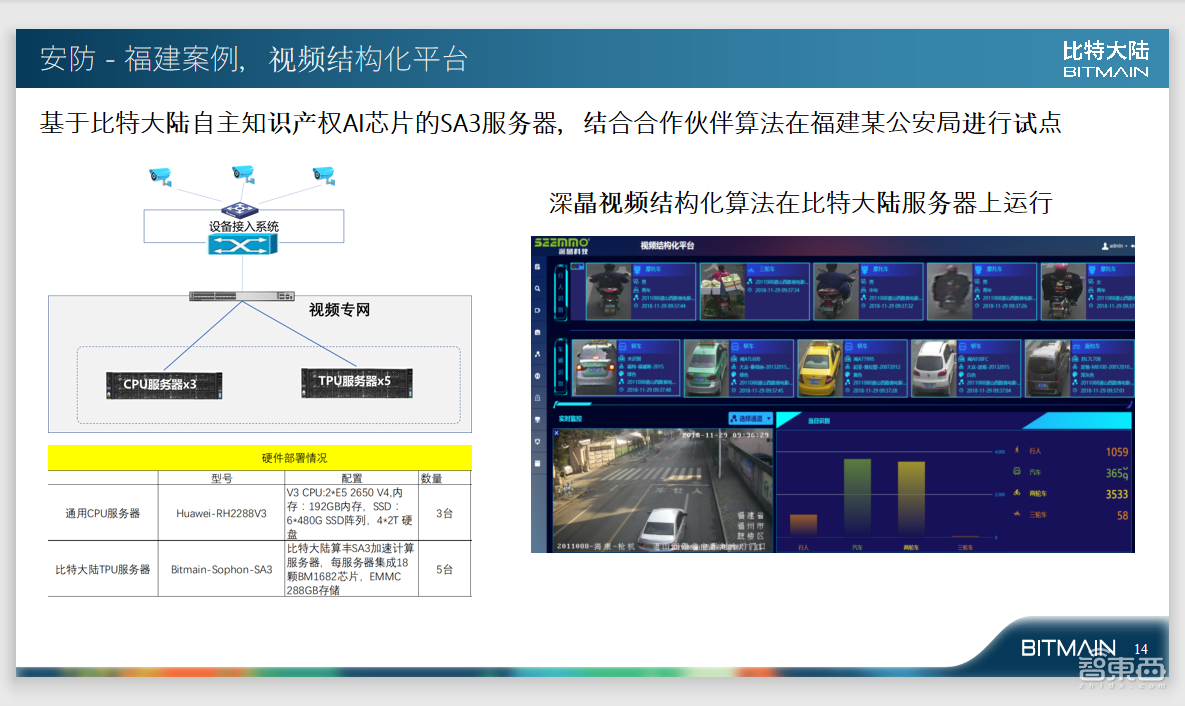Click the admin user icon at top right
Viewport: 1185px width, 706px height.
click(1105, 246)
